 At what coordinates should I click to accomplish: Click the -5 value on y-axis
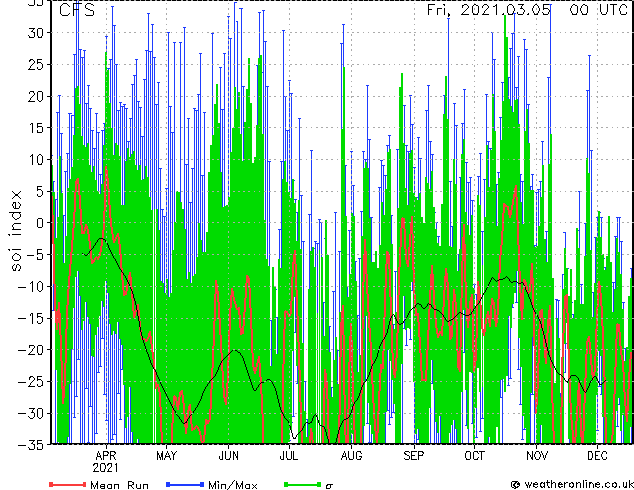point(36,255)
